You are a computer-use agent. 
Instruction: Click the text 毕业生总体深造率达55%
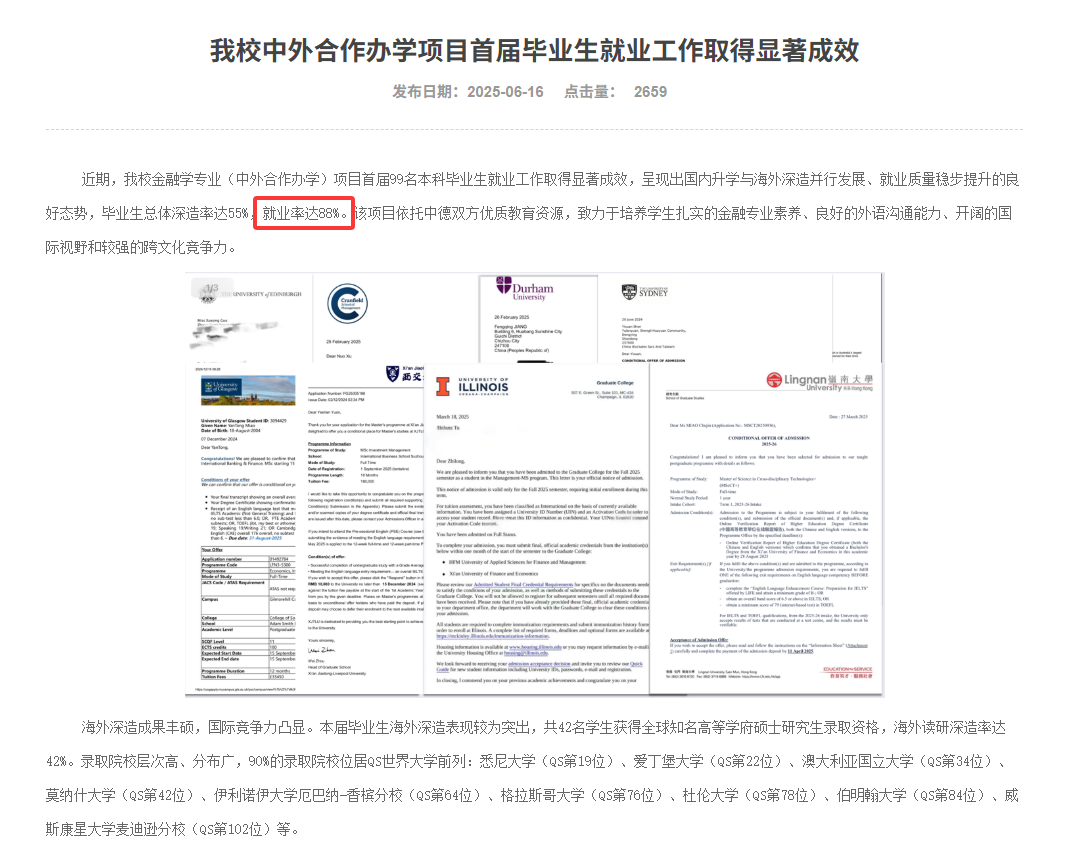coord(175,214)
